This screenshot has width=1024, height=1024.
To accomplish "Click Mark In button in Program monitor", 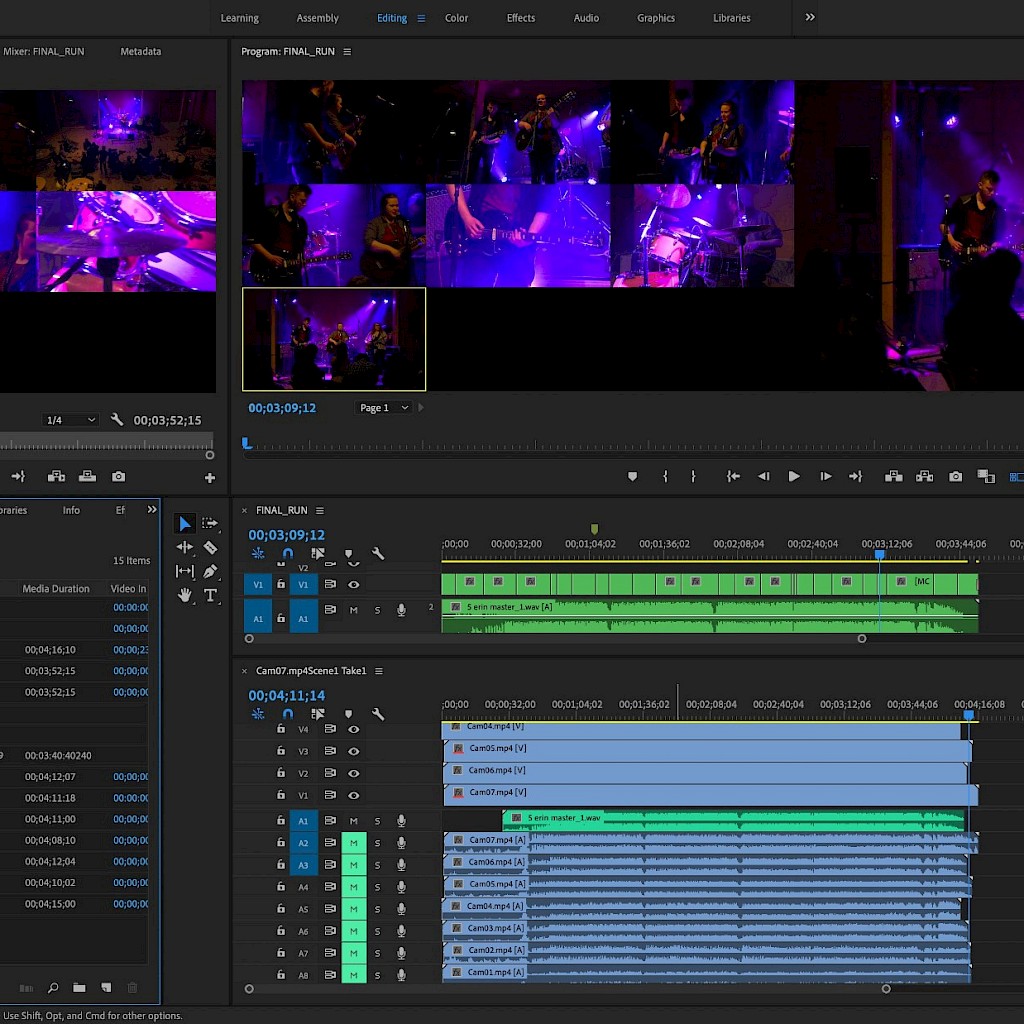I will (665, 477).
